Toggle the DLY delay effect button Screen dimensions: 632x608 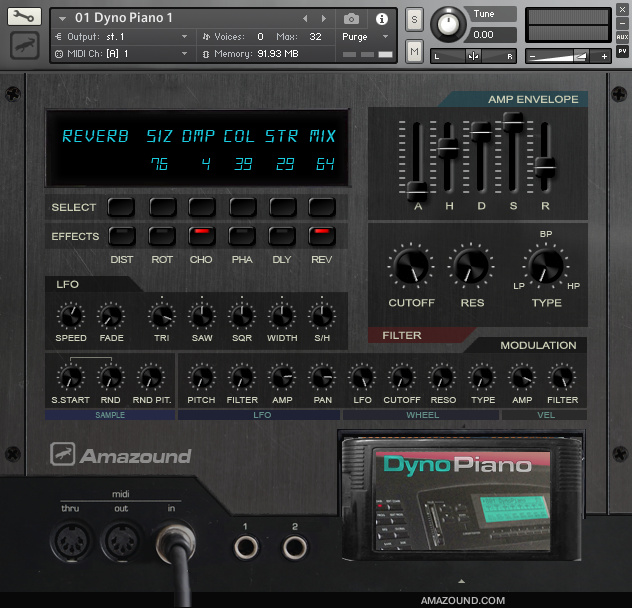pos(282,236)
